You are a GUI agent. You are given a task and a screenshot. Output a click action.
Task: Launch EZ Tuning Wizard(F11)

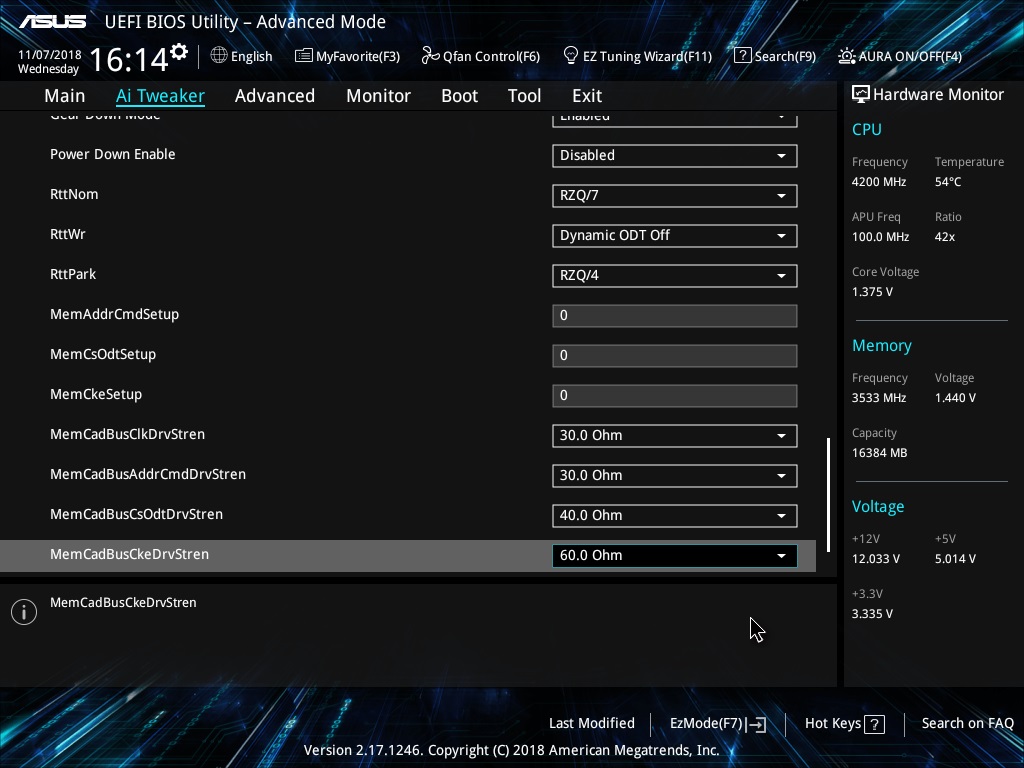[637, 56]
